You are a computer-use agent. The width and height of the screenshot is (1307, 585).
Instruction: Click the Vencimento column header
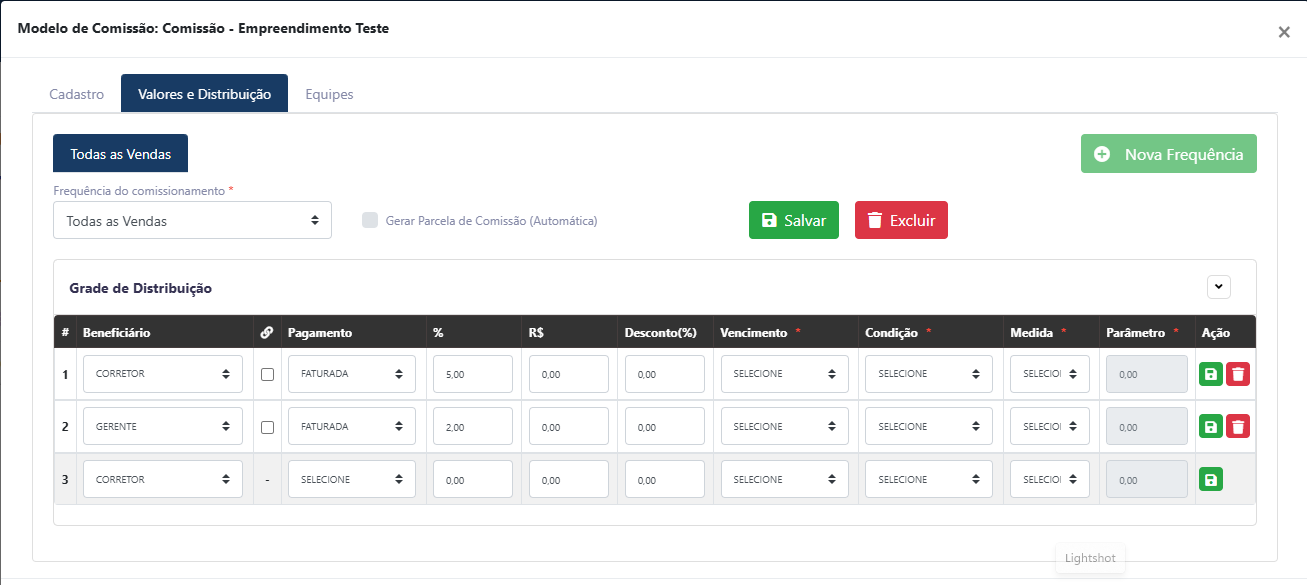[x=754, y=332]
